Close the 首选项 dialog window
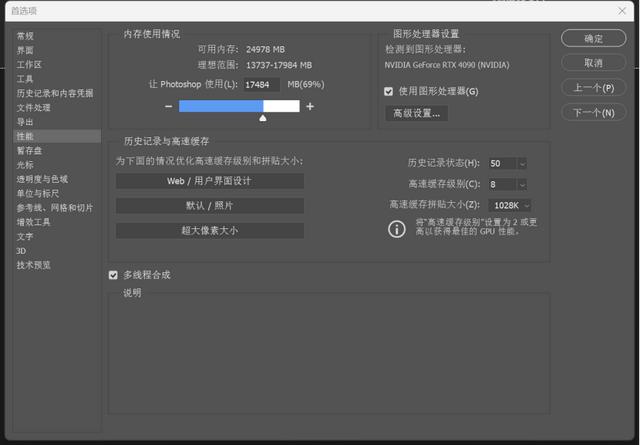This screenshot has width=640, height=445. (622, 11)
